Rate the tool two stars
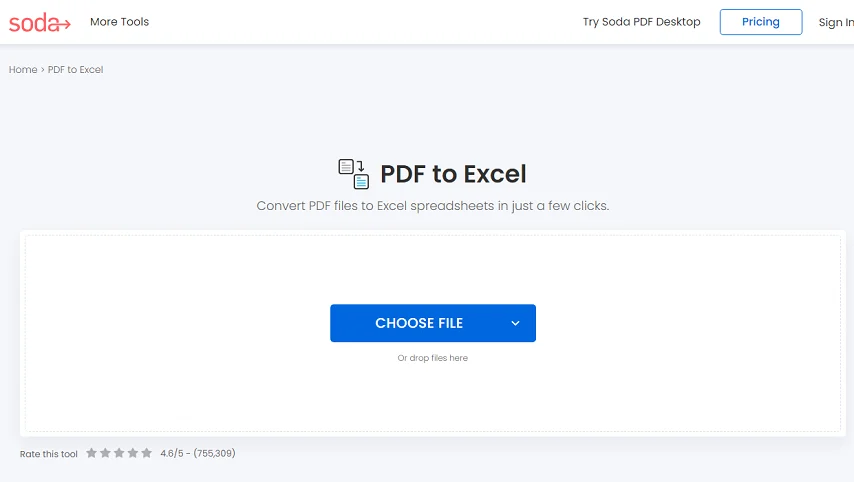The width and height of the screenshot is (854, 482). (x=105, y=453)
